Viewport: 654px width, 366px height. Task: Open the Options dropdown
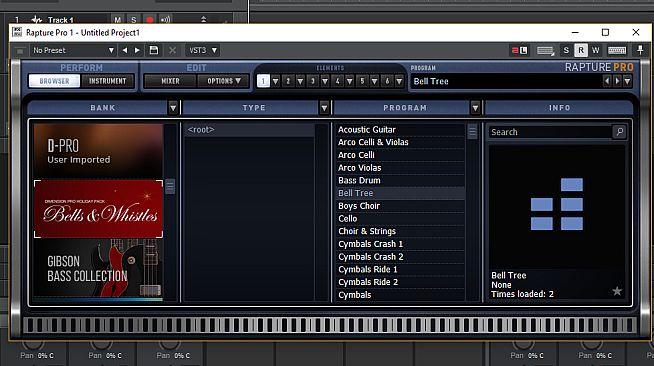pyautogui.click(x=224, y=81)
